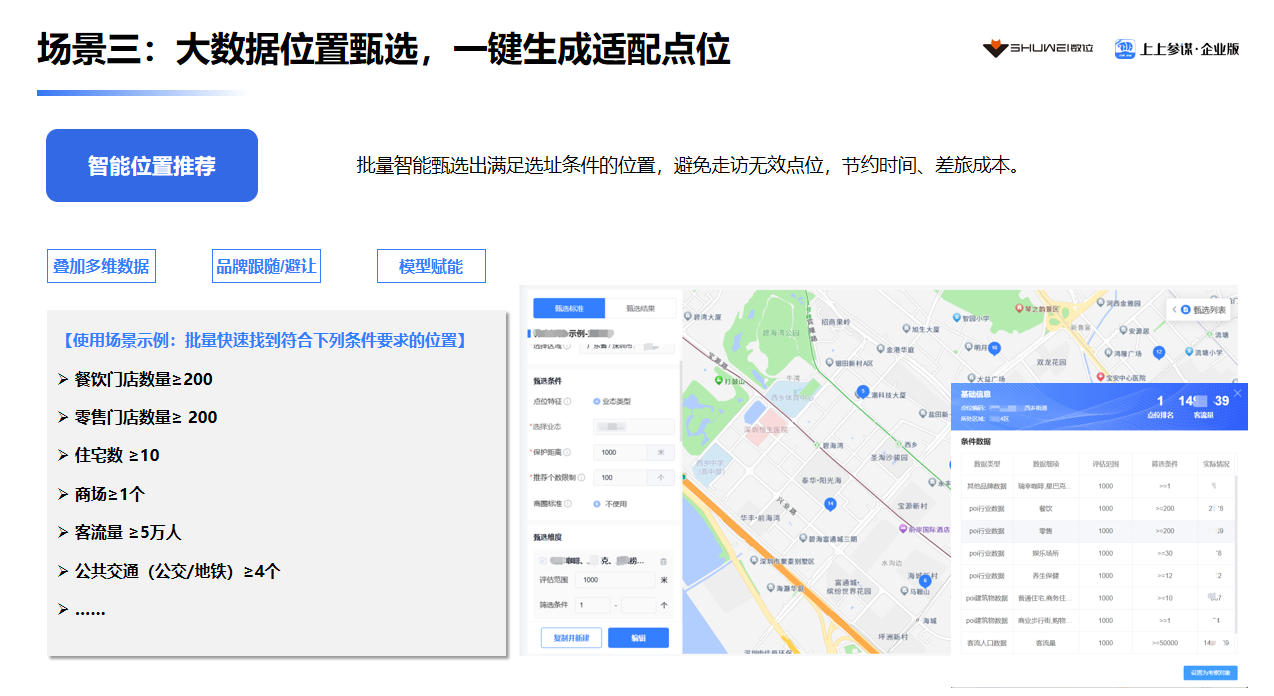Click map marker number 14
1274x696 pixels.
[830, 504]
